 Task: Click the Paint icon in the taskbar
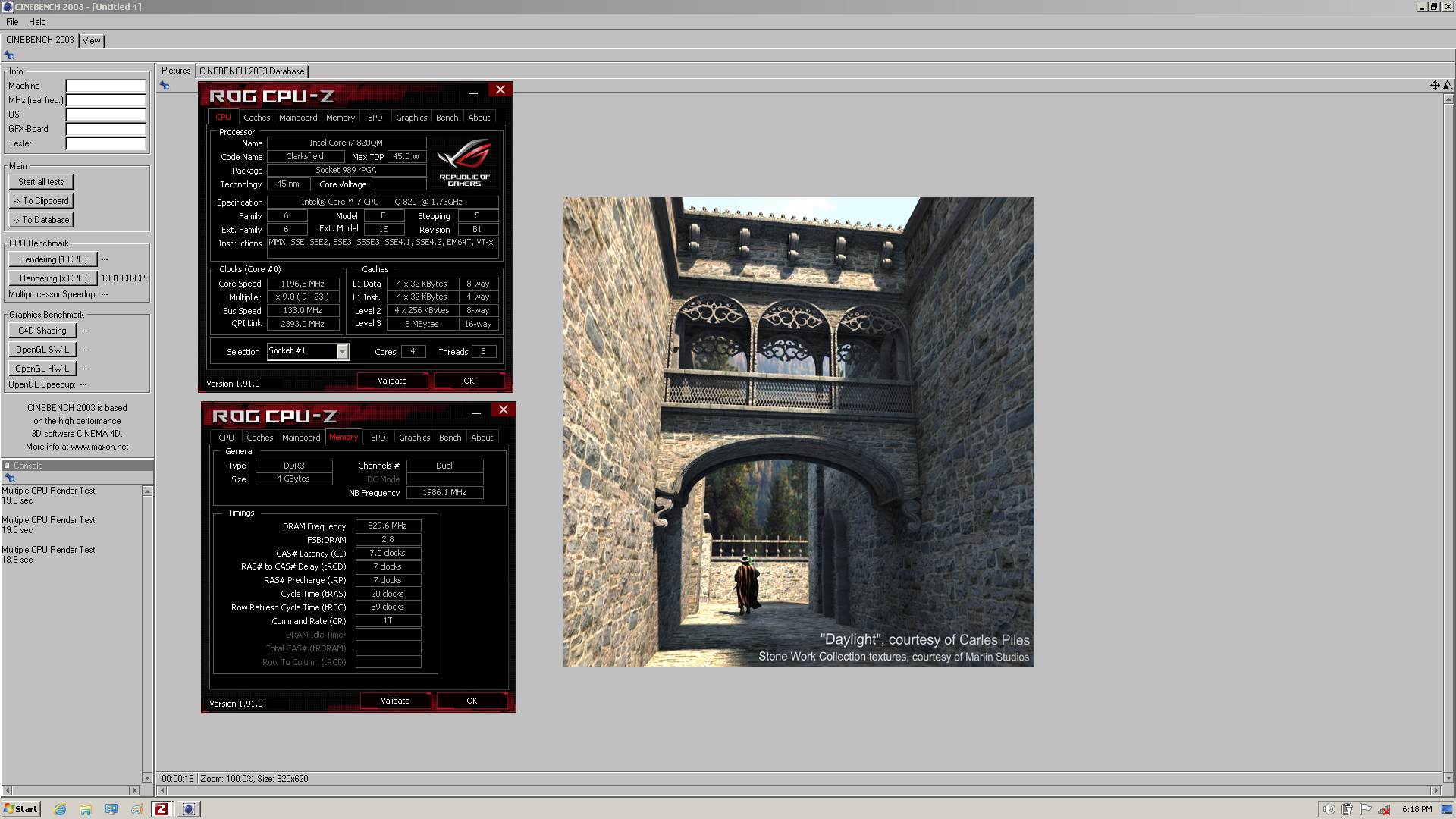click(x=137, y=809)
